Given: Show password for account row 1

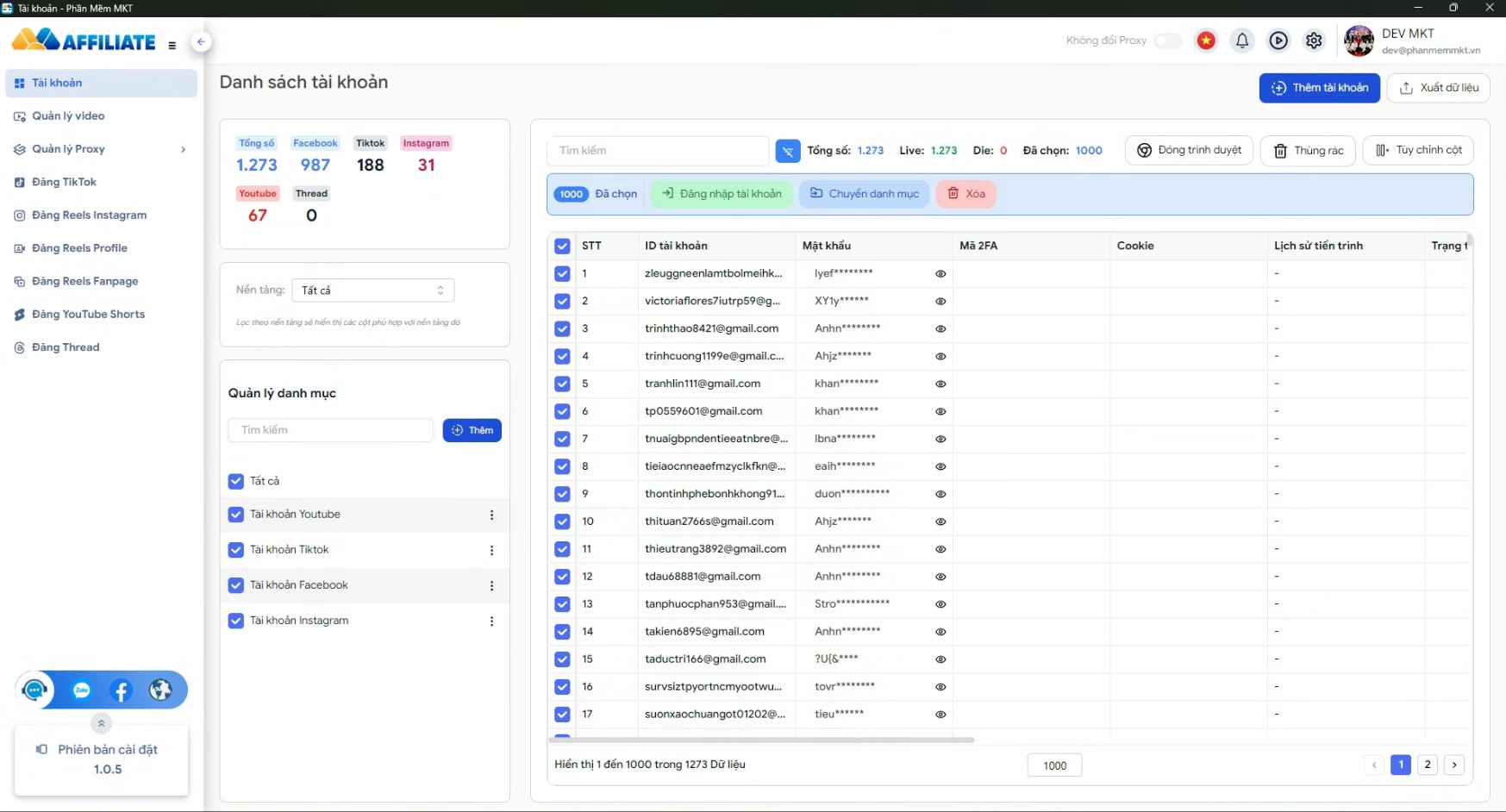Looking at the screenshot, I should pos(940,274).
